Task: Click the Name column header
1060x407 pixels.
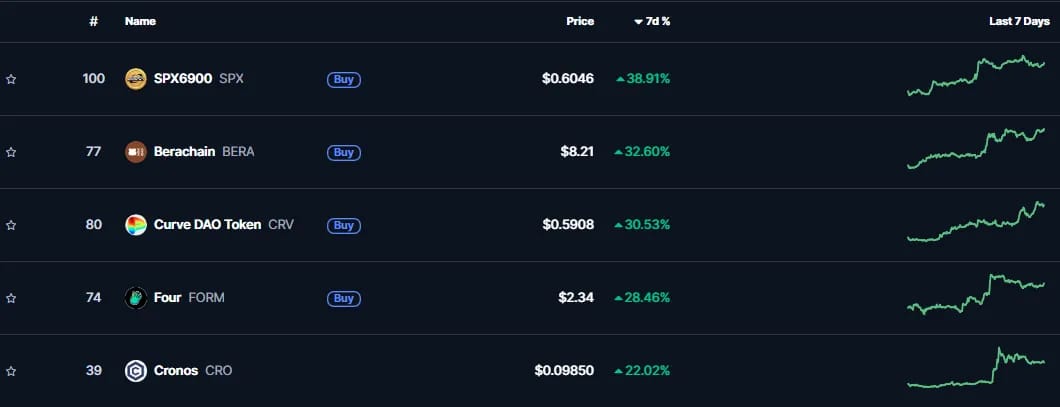Action: pyautogui.click(x=141, y=22)
